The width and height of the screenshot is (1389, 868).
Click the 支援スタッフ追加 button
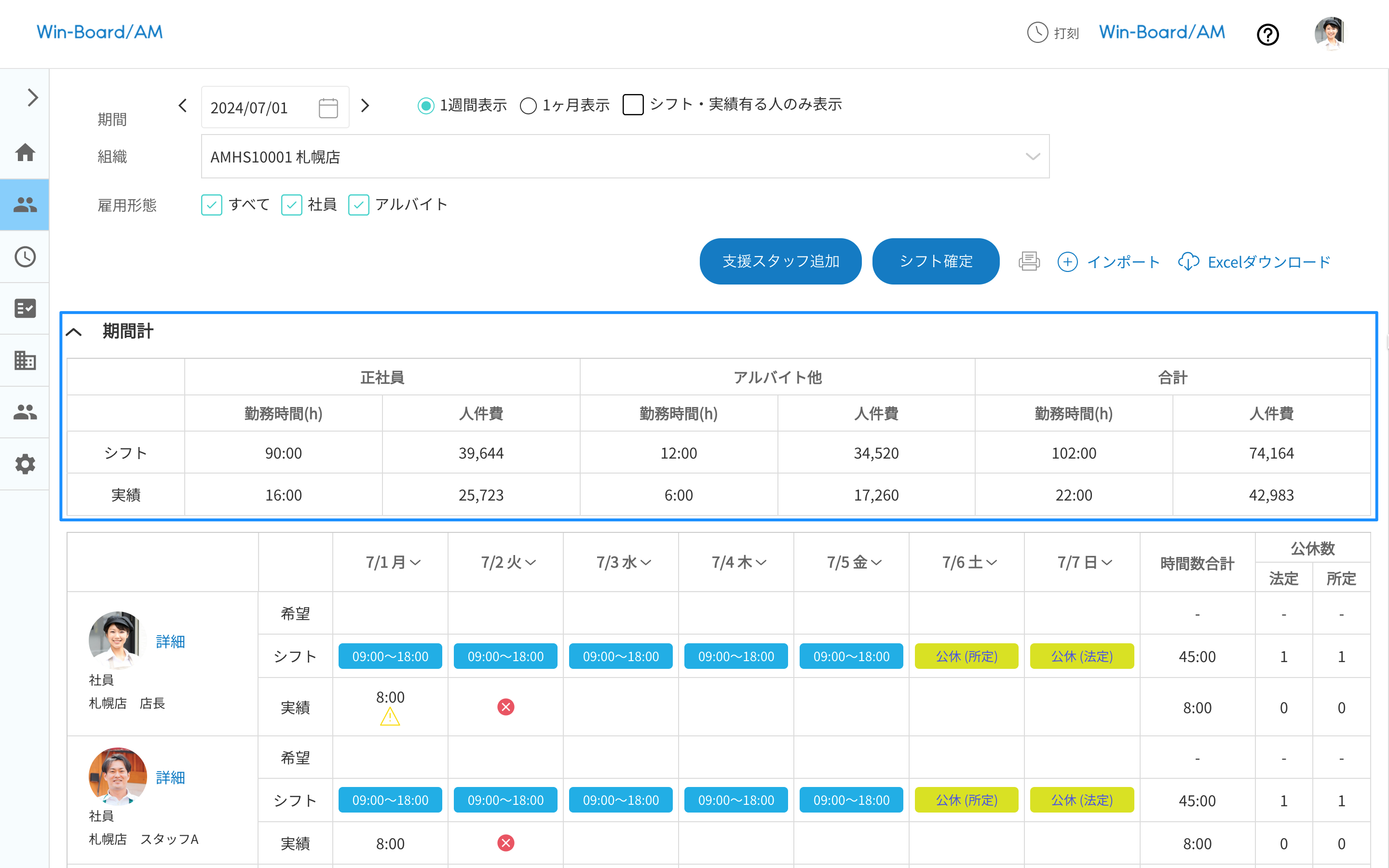click(x=780, y=261)
